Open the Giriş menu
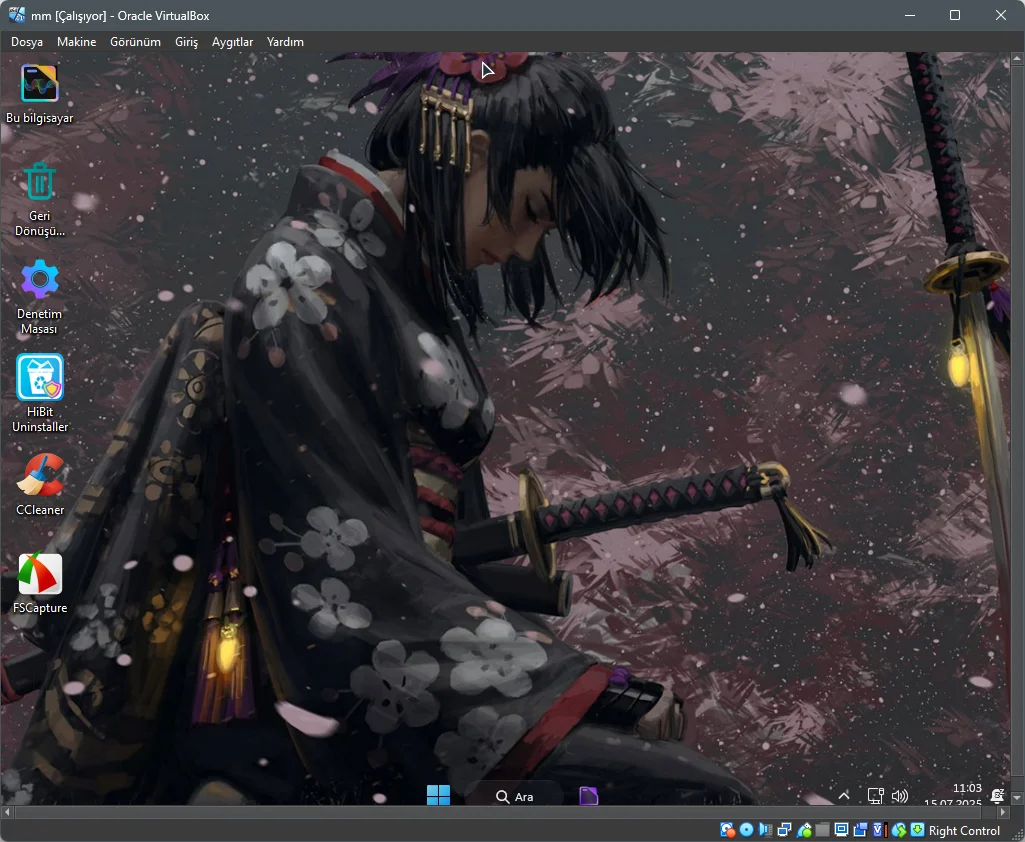 [186, 42]
